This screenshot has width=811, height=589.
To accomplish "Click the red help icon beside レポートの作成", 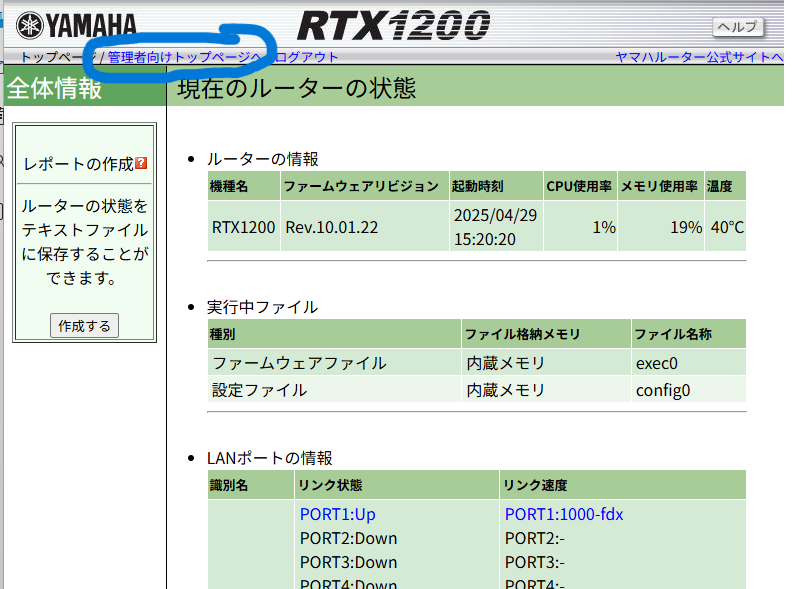I will [x=141, y=163].
